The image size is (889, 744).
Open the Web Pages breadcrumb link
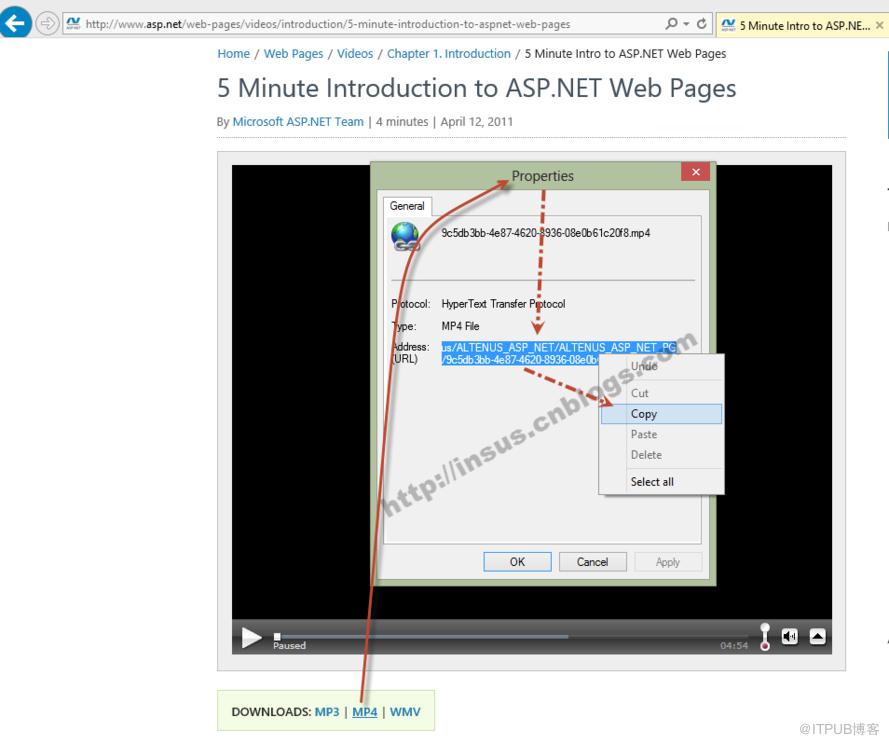tap(293, 54)
